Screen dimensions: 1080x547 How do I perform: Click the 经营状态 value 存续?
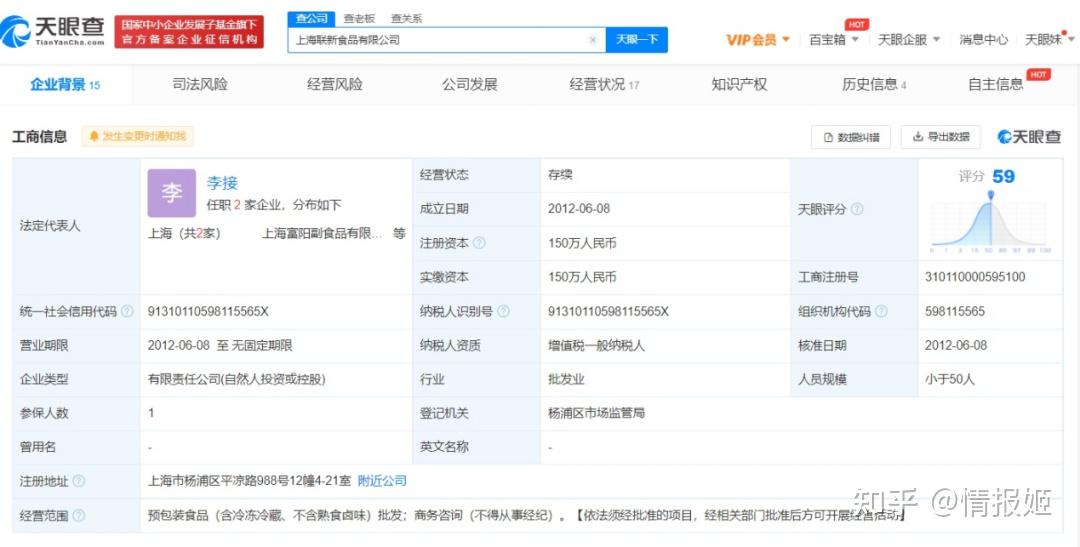[x=560, y=175]
